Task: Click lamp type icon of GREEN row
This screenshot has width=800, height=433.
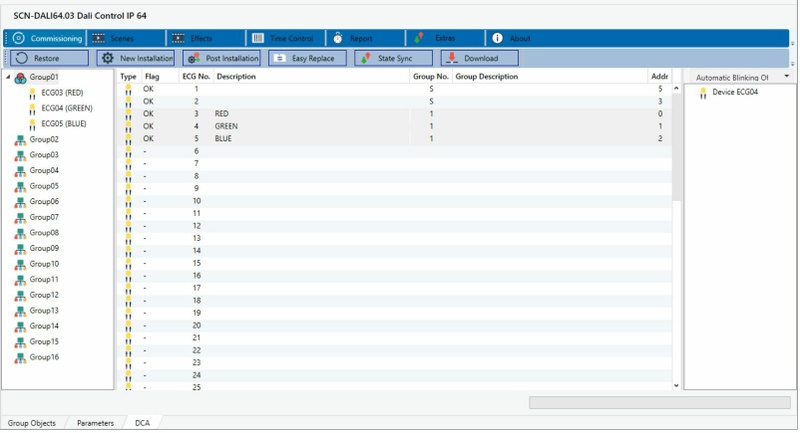Action: point(128,126)
